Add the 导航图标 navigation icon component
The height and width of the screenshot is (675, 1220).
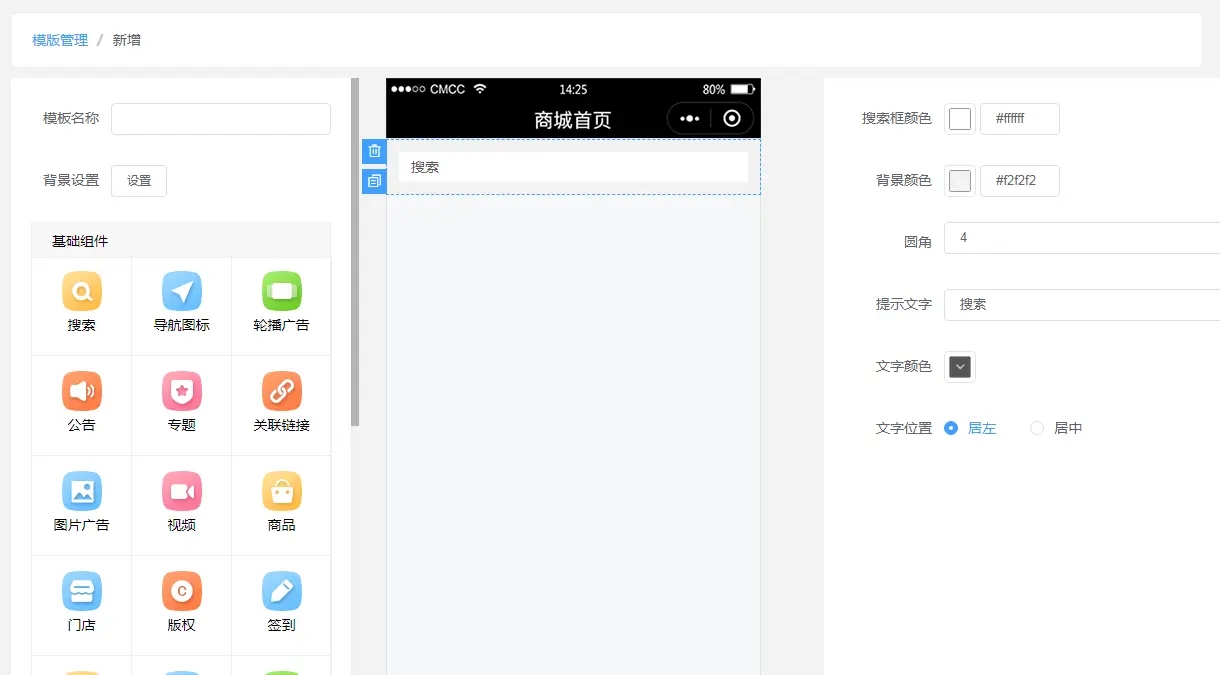coord(182,305)
